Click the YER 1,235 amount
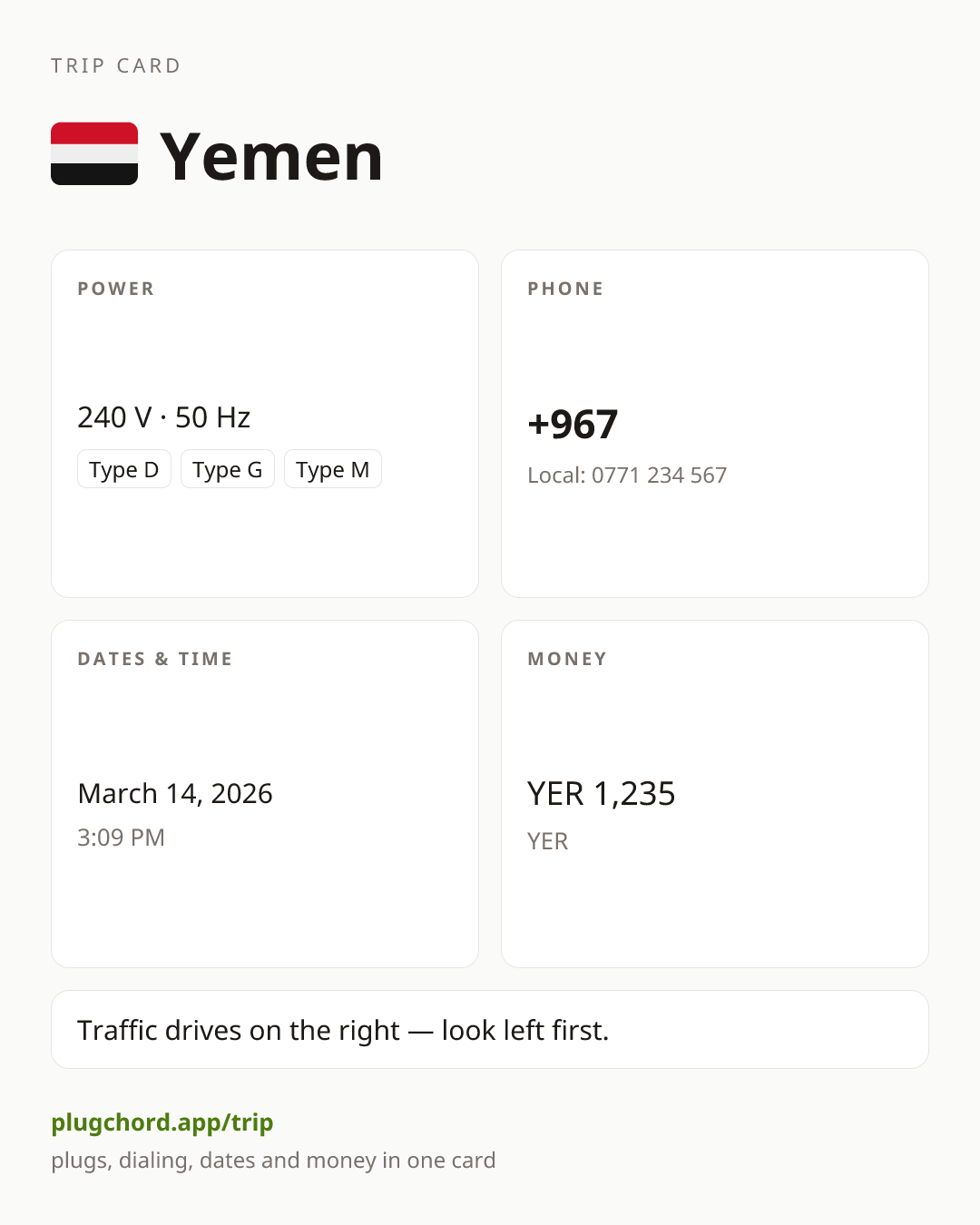The width and height of the screenshot is (980, 1225). [602, 793]
